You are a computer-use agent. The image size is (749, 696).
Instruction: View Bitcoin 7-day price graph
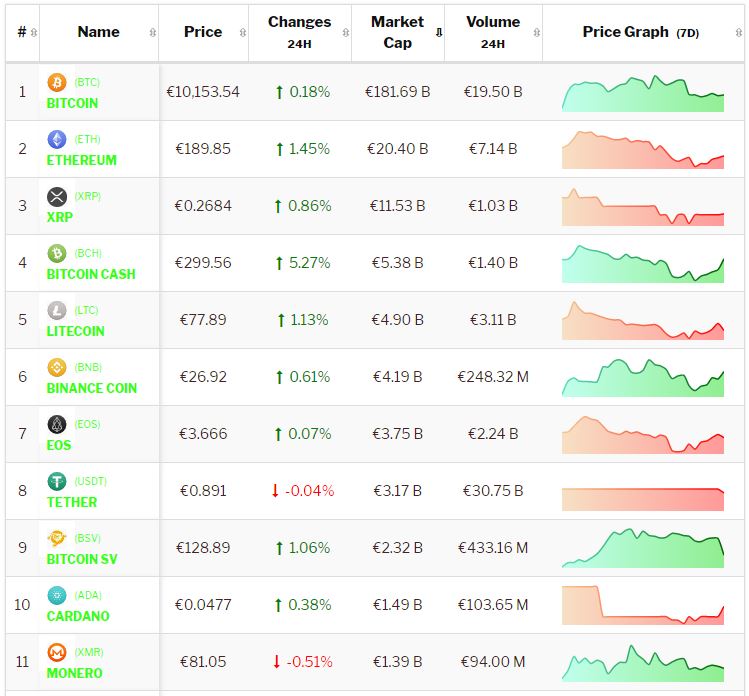click(x=642, y=92)
